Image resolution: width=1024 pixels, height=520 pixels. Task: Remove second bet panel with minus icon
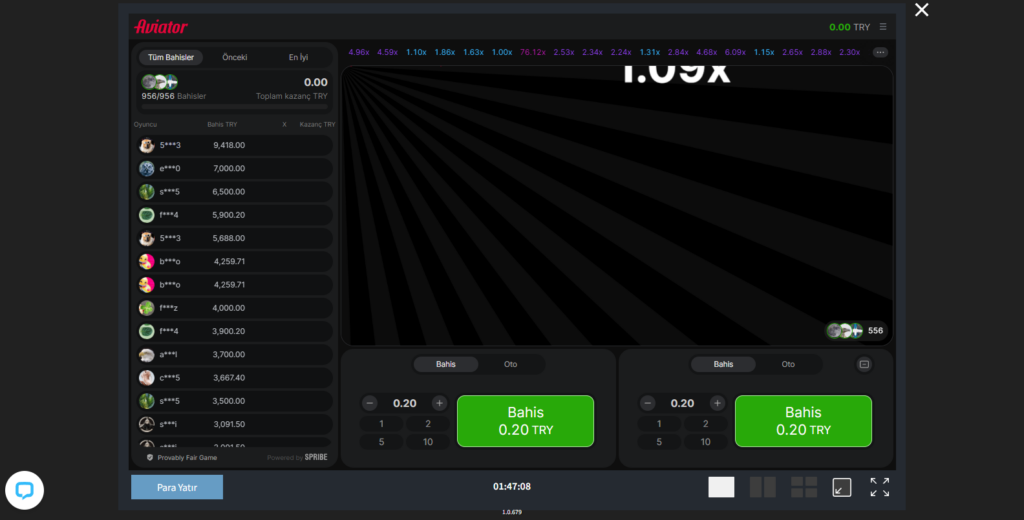[865, 365]
